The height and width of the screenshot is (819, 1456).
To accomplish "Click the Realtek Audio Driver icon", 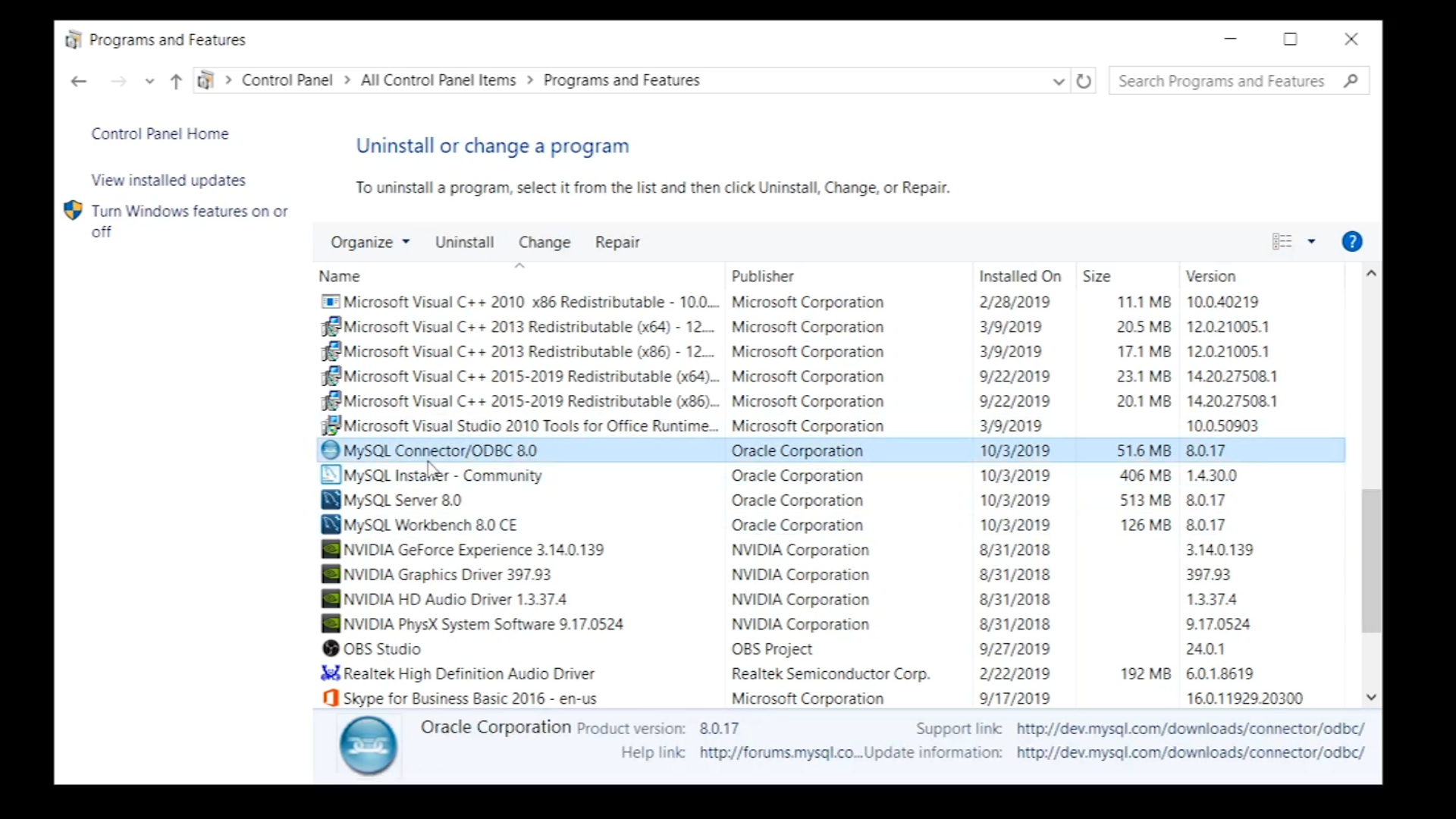I will [x=331, y=673].
